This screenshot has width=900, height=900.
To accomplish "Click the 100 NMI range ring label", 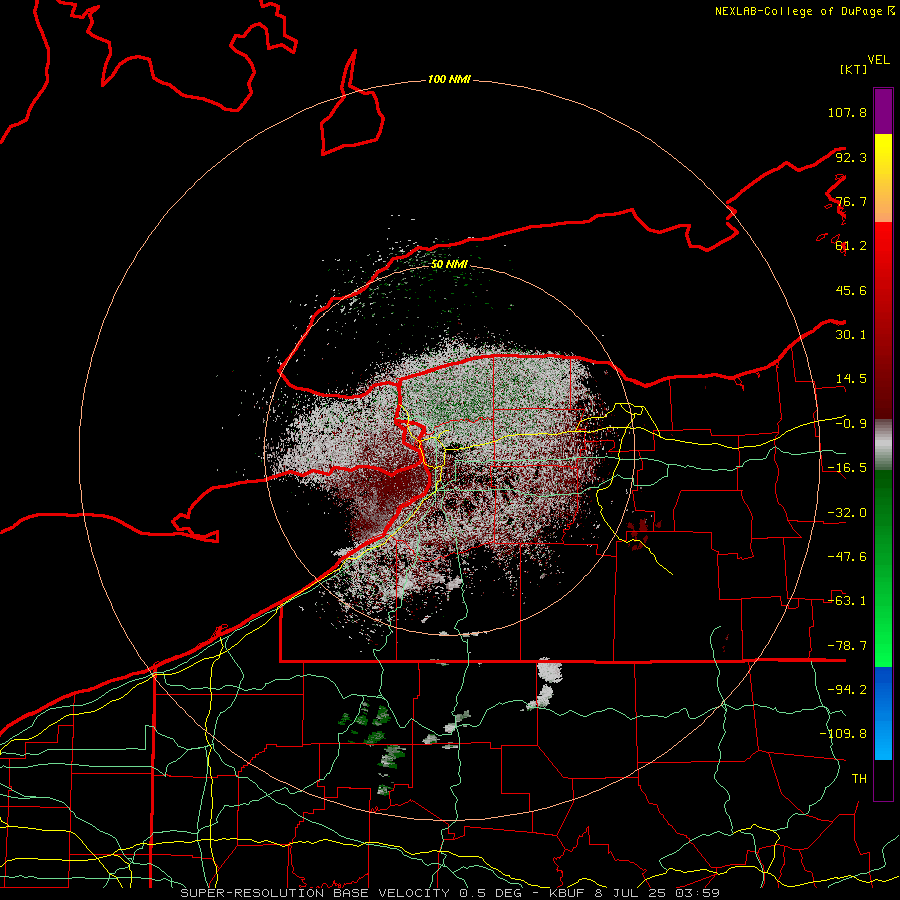I will pos(449,79).
